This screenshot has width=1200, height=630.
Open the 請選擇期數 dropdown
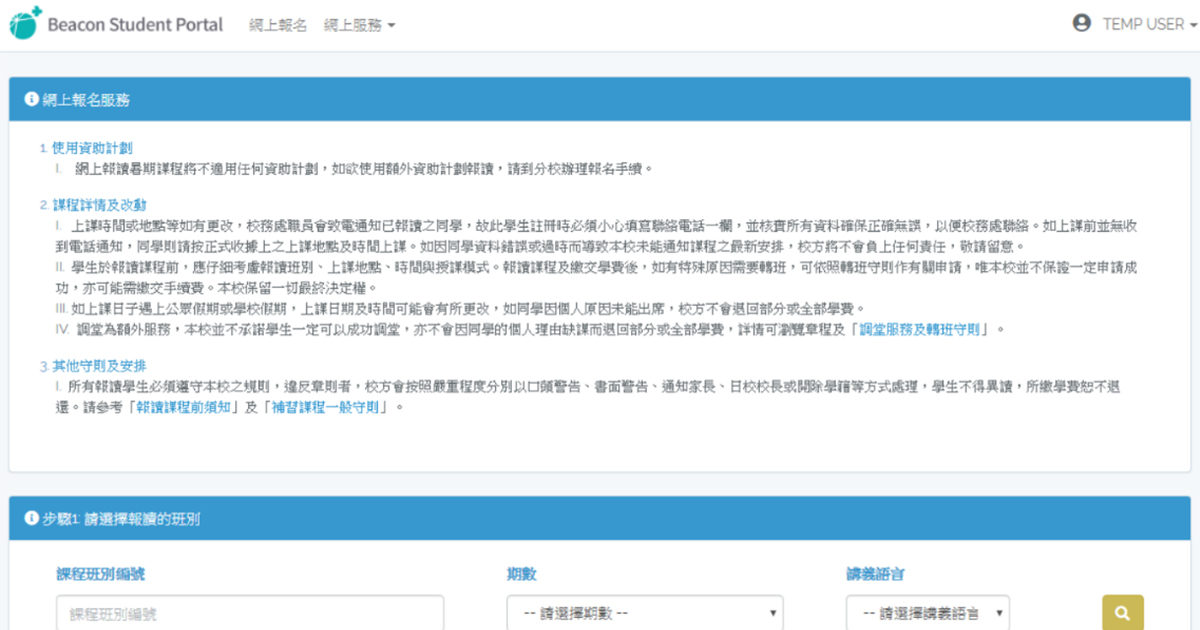pyautogui.click(x=645, y=613)
